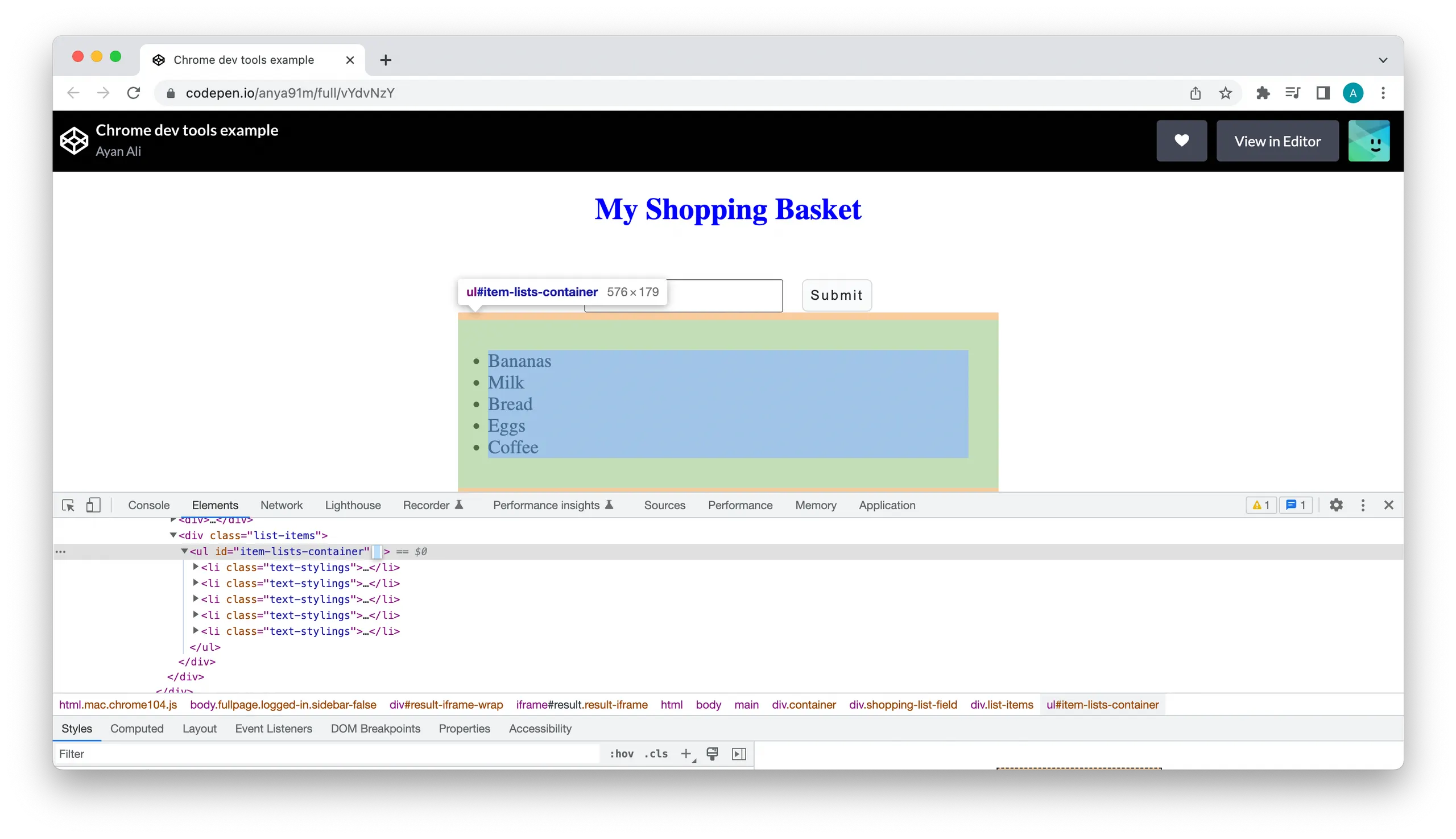Click the styles Filter input field
1456x839 pixels.
328,754
